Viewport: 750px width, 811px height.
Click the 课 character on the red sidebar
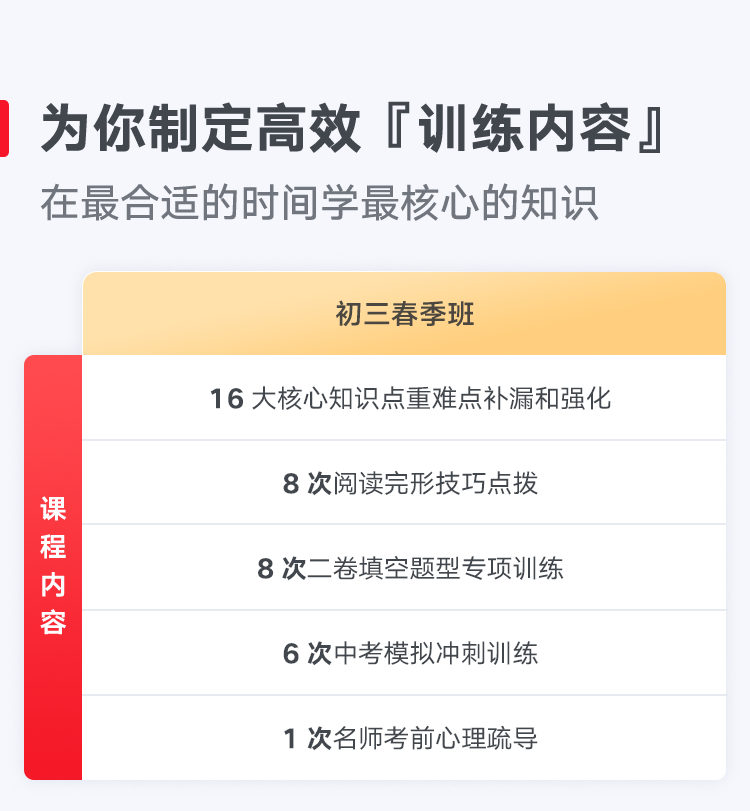coord(53,509)
